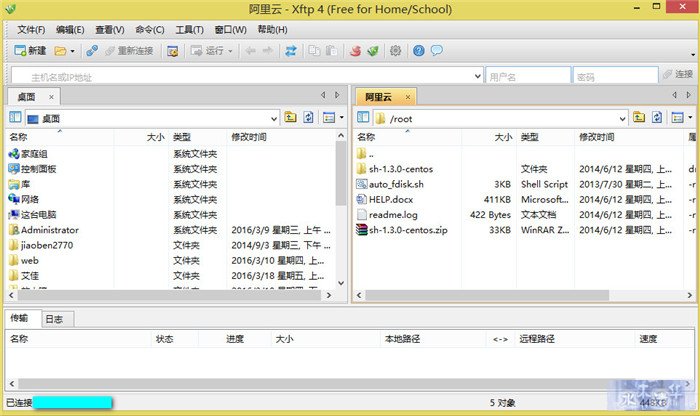Change view mode icon in local pane
The width and height of the screenshot is (700, 416).
[x=329, y=118]
